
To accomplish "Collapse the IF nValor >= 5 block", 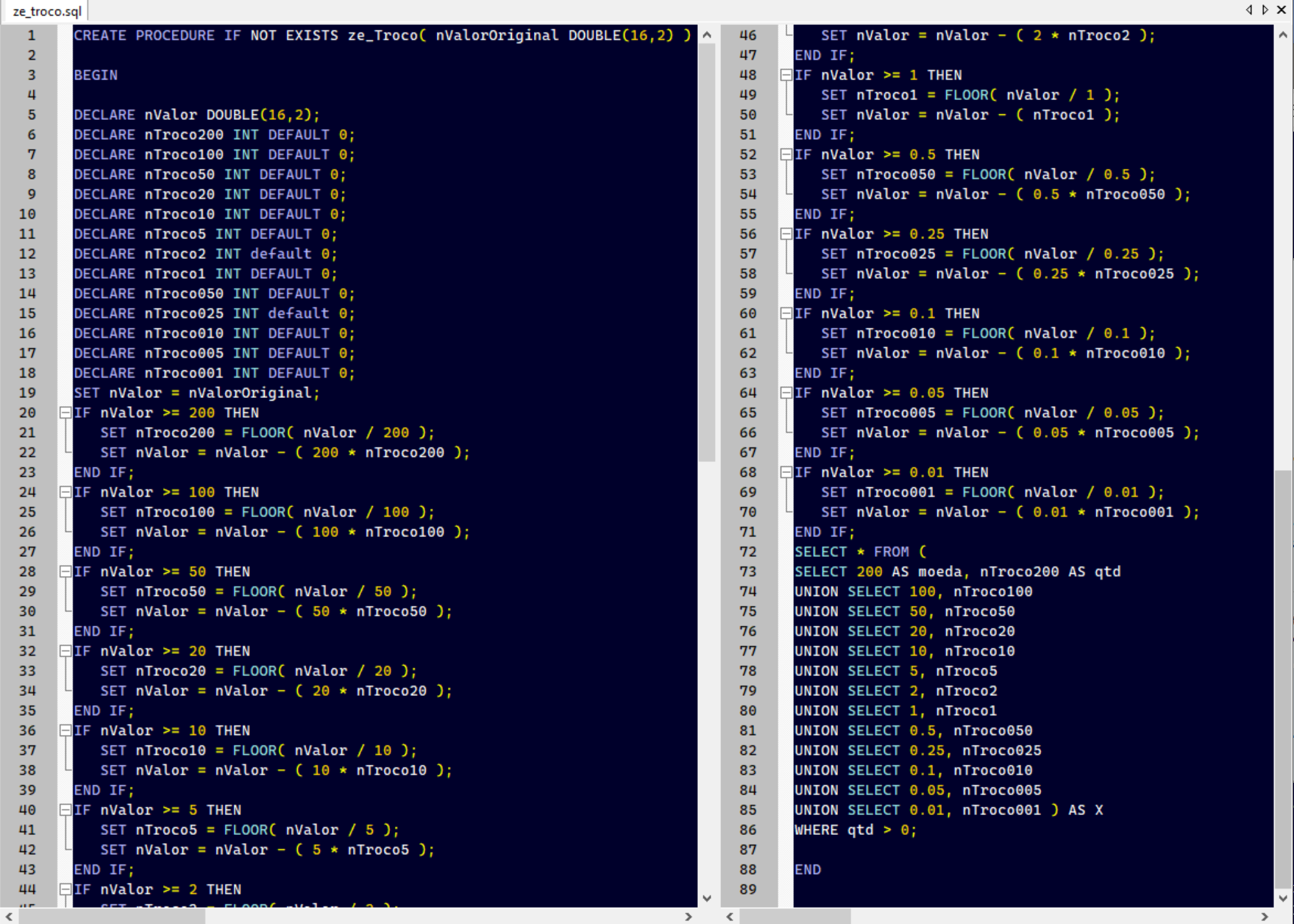I will coord(65,810).
